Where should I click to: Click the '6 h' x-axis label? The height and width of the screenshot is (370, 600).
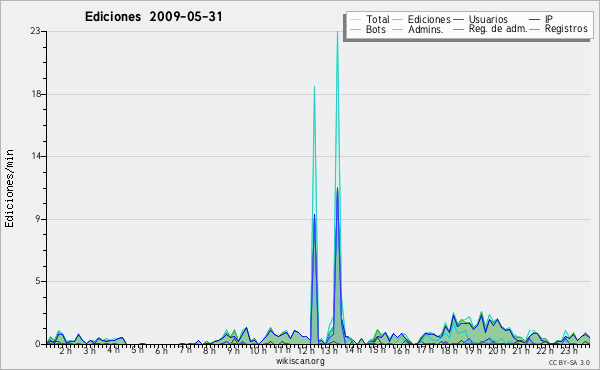click(x=161, y=350)
